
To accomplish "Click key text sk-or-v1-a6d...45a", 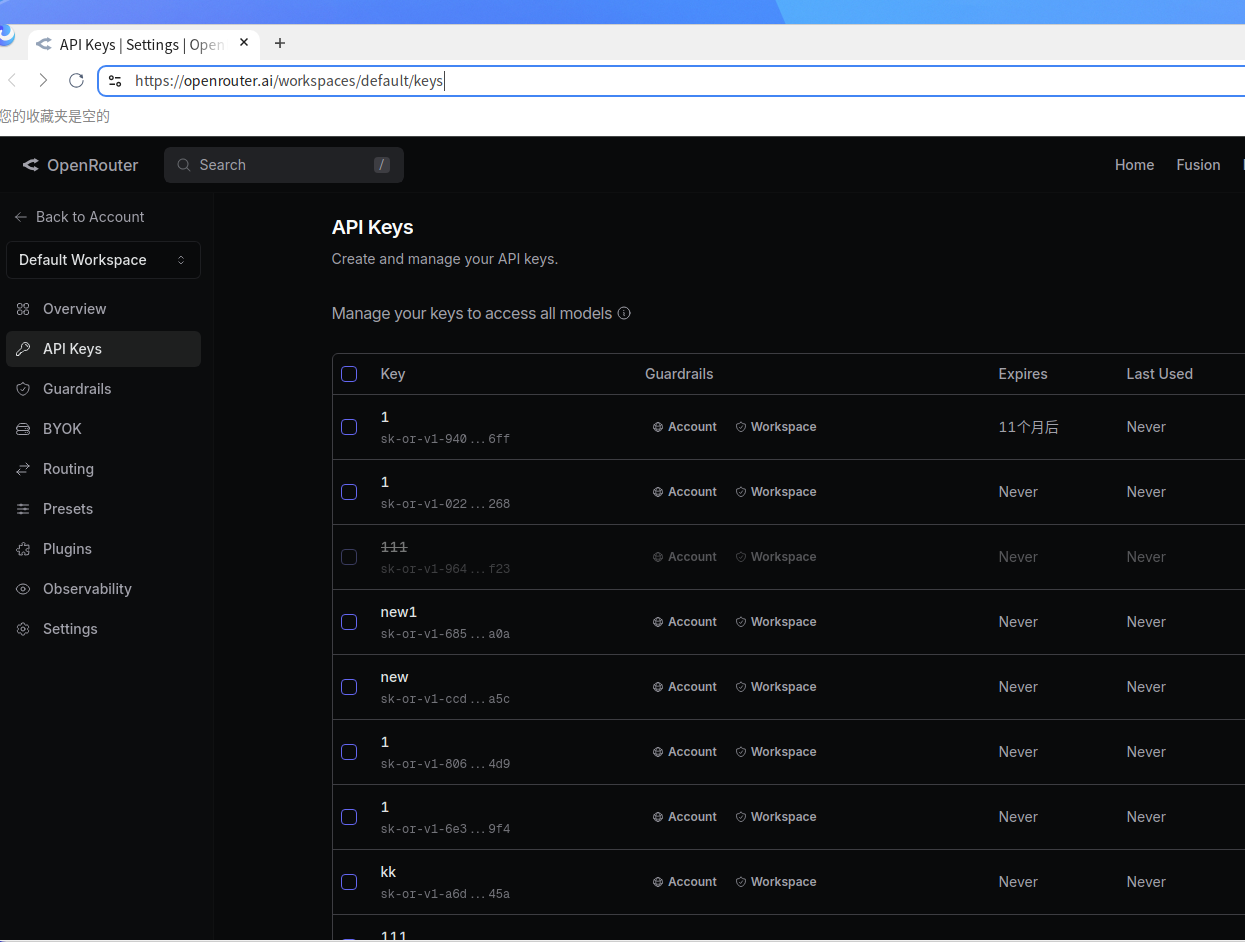I will pyautogui.click(x=445, y=894).
